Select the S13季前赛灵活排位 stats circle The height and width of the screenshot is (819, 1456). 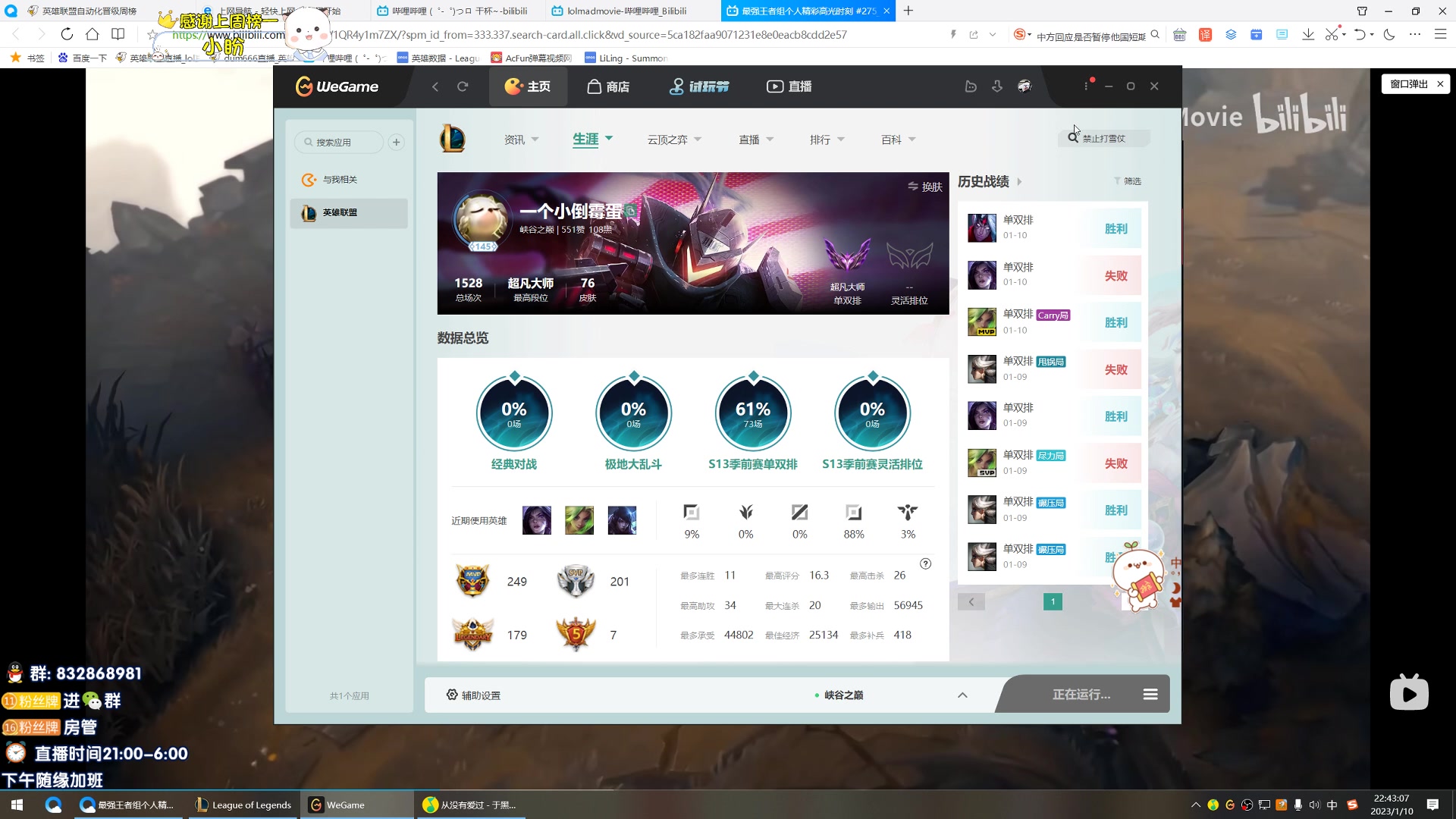click(872, 413)
